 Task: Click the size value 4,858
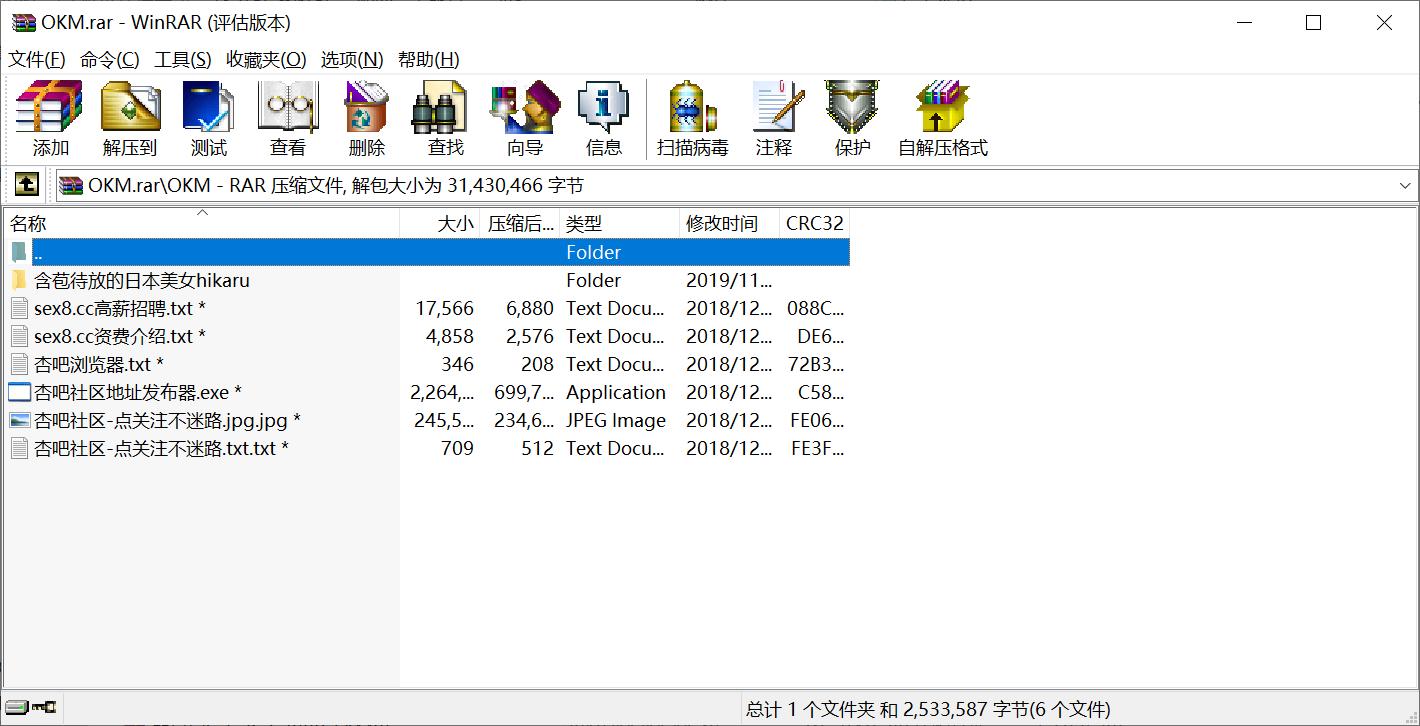pyautogui.click(x=450, y=336)
